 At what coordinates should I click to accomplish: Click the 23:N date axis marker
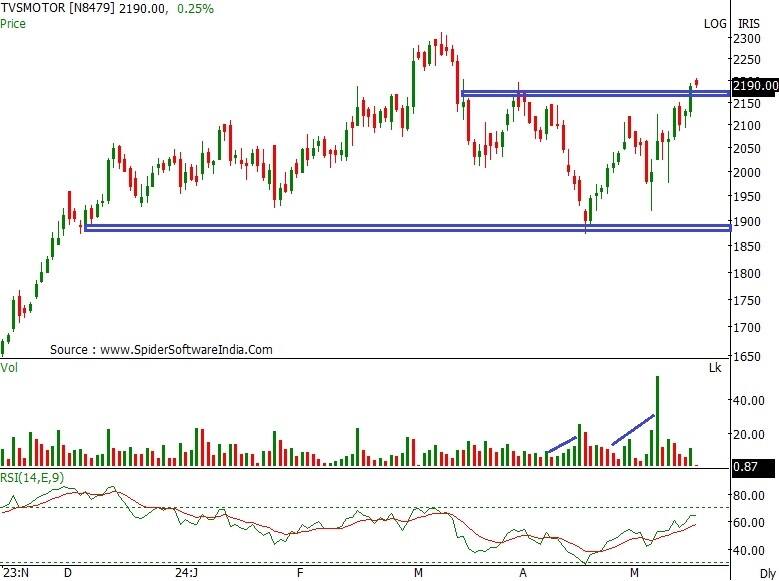coord(15,574)
